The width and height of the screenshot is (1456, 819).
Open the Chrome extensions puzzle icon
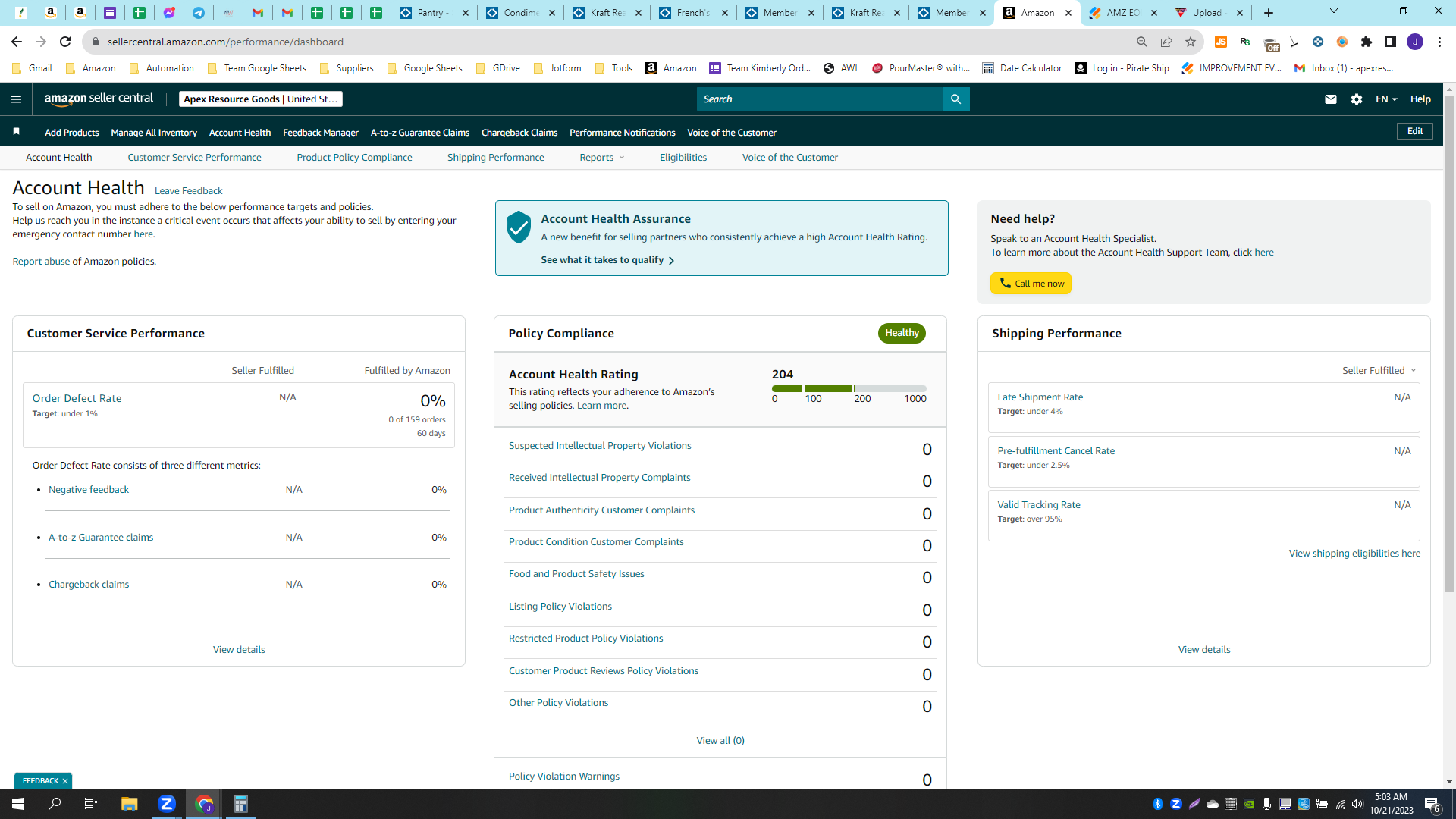click(x=1367, y=42)
